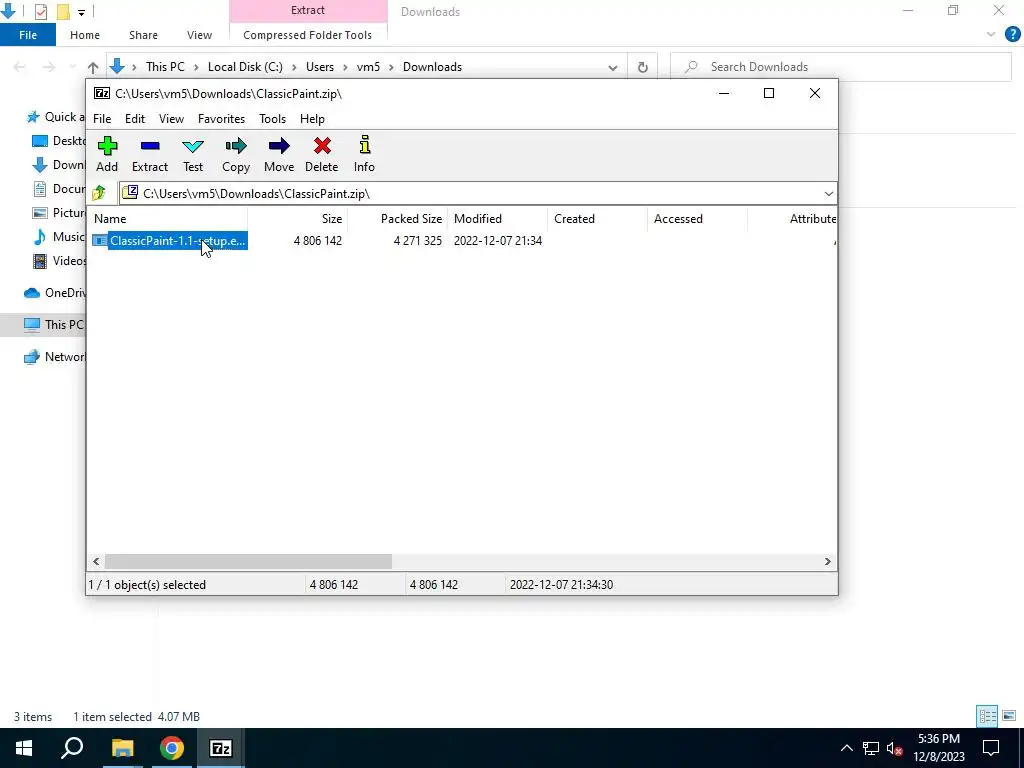Run Test on the archive
This screenshot has width=1024, height=768.
193,154
